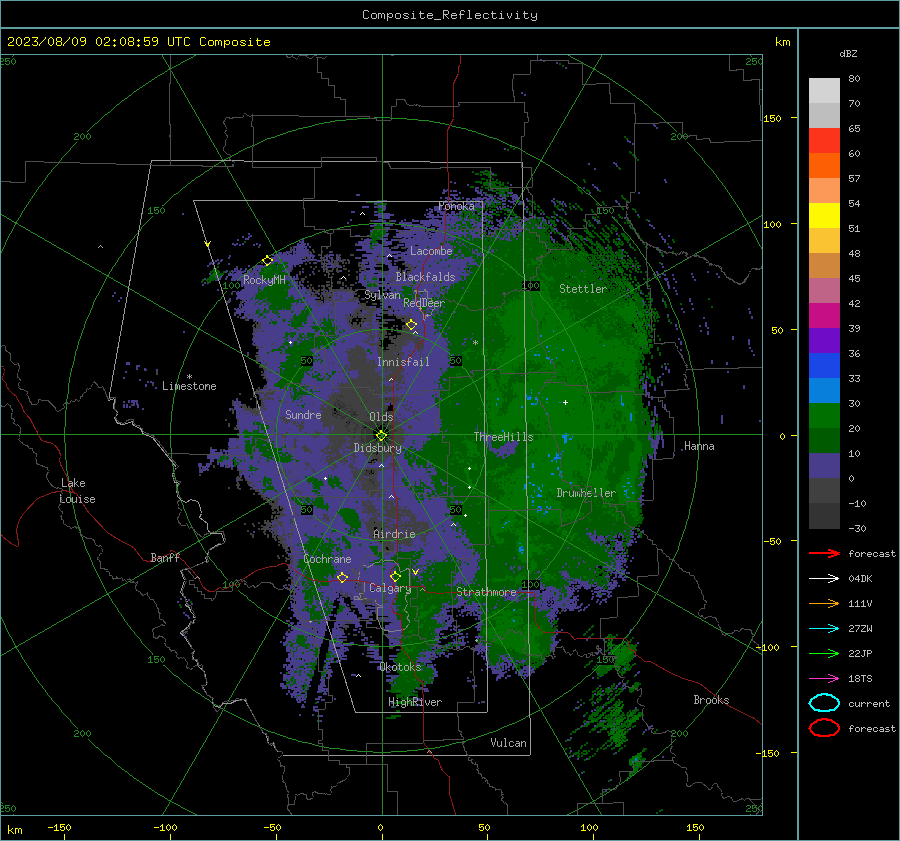The image size is (900, 841).
Task: Click the blue swatch between 36 and 33 dBZ
Action: [x=824, y=365]
